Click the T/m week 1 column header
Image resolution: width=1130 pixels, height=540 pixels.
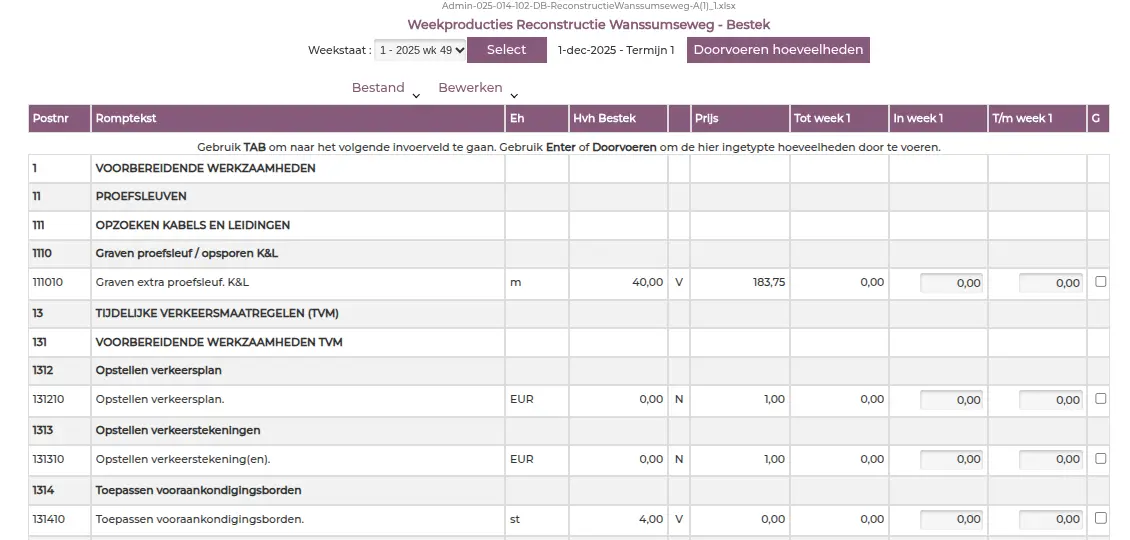pyautogui.click(x=1037, y=118)
